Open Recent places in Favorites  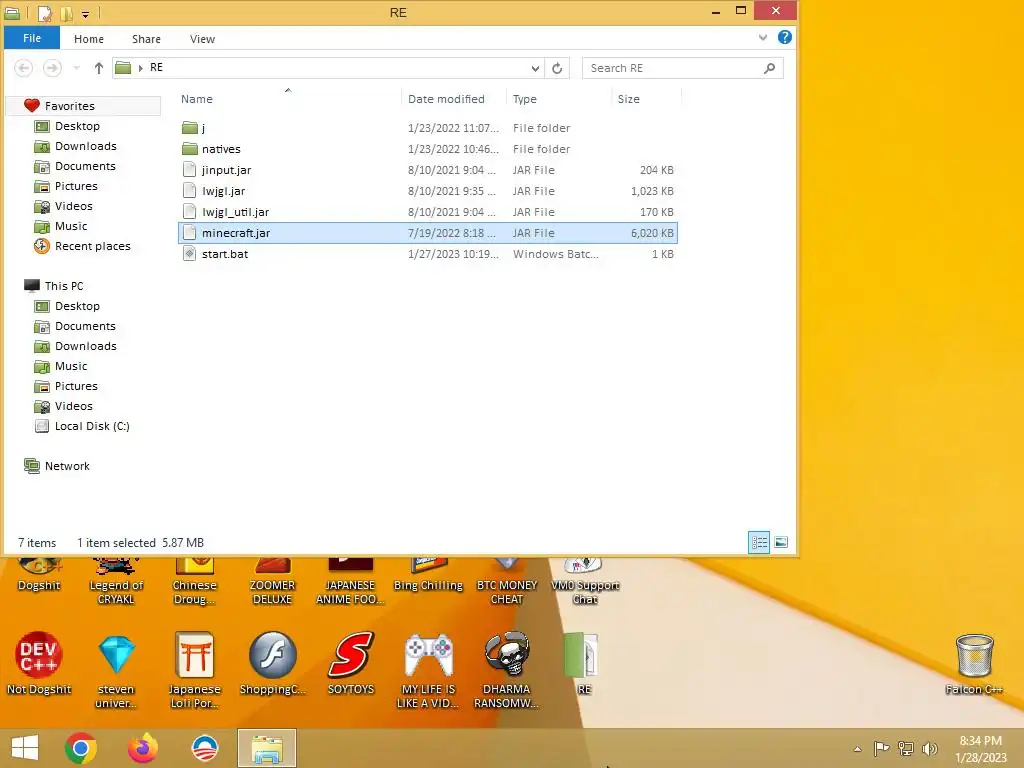pyautogui.click(x=93, y=246)
